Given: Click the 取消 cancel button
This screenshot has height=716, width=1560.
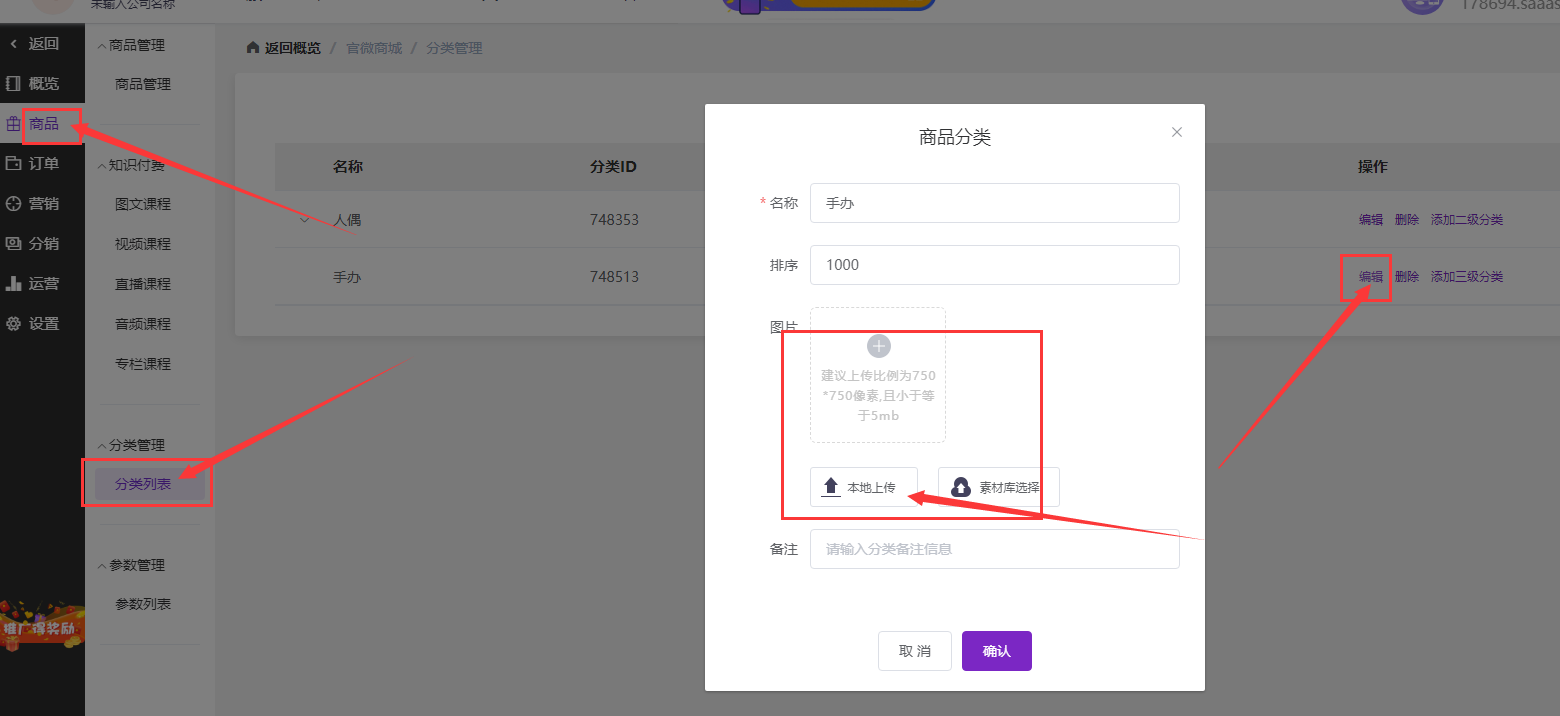Looking at the screenshot, I should click(915, 651).
